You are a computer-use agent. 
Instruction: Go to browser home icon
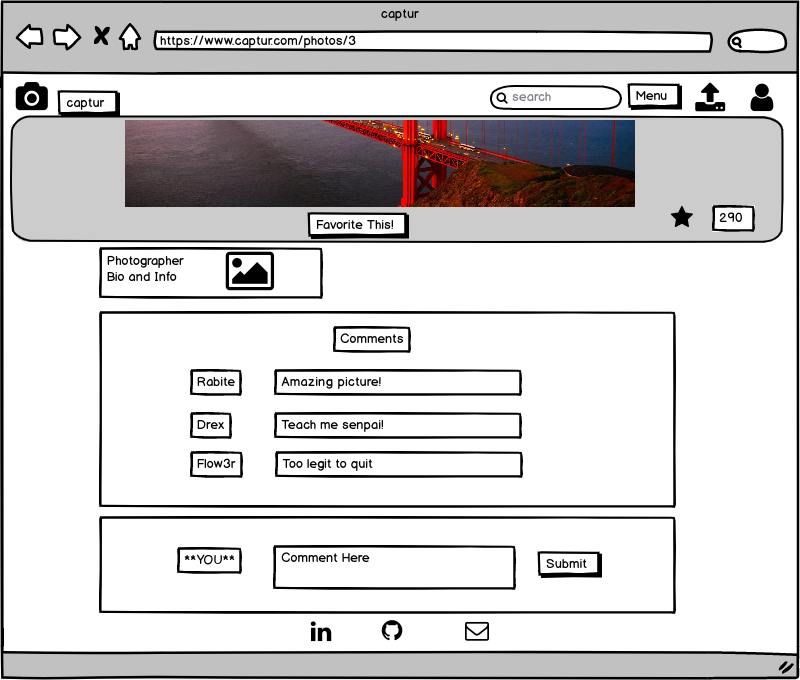(130, 37)
